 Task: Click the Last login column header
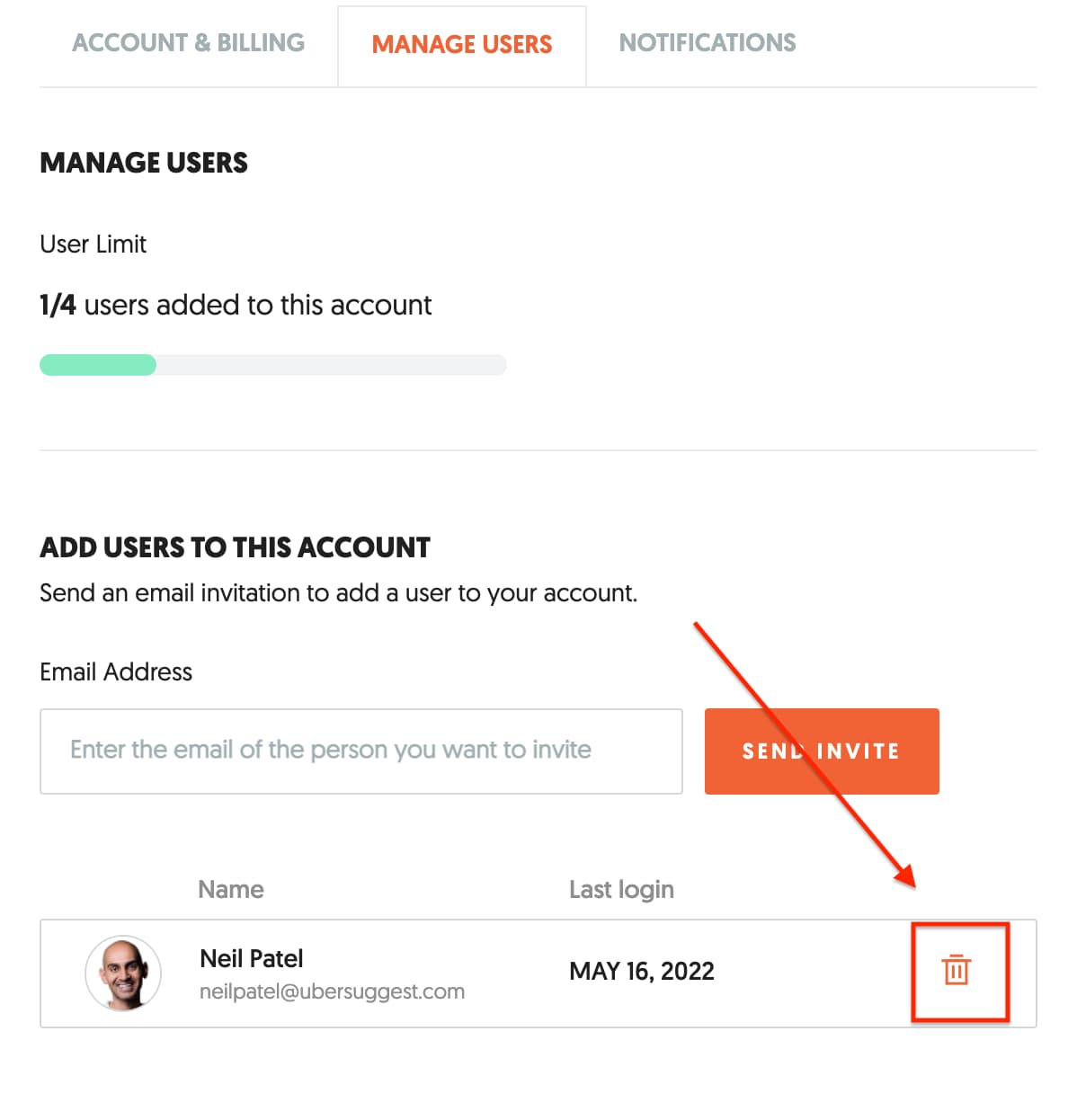tap(621, 889)
